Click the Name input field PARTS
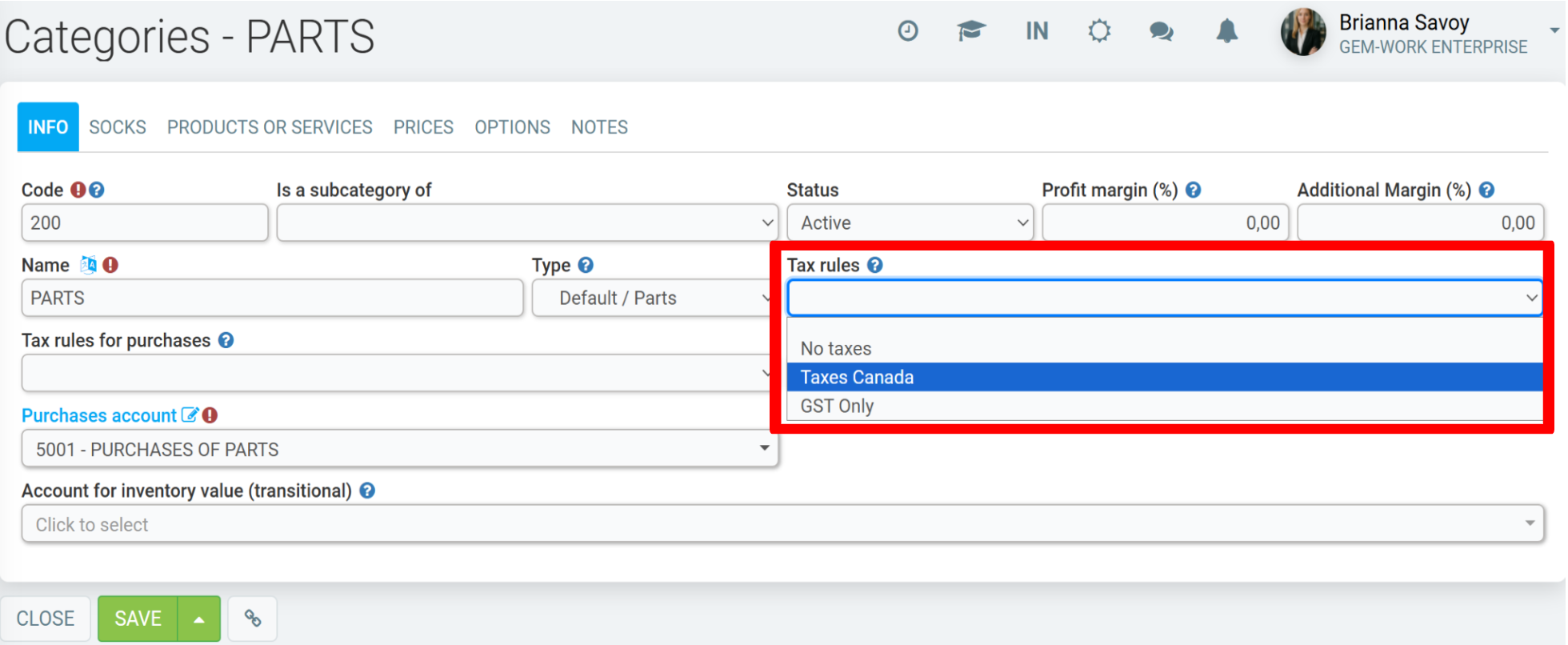 tap(272, 298)
